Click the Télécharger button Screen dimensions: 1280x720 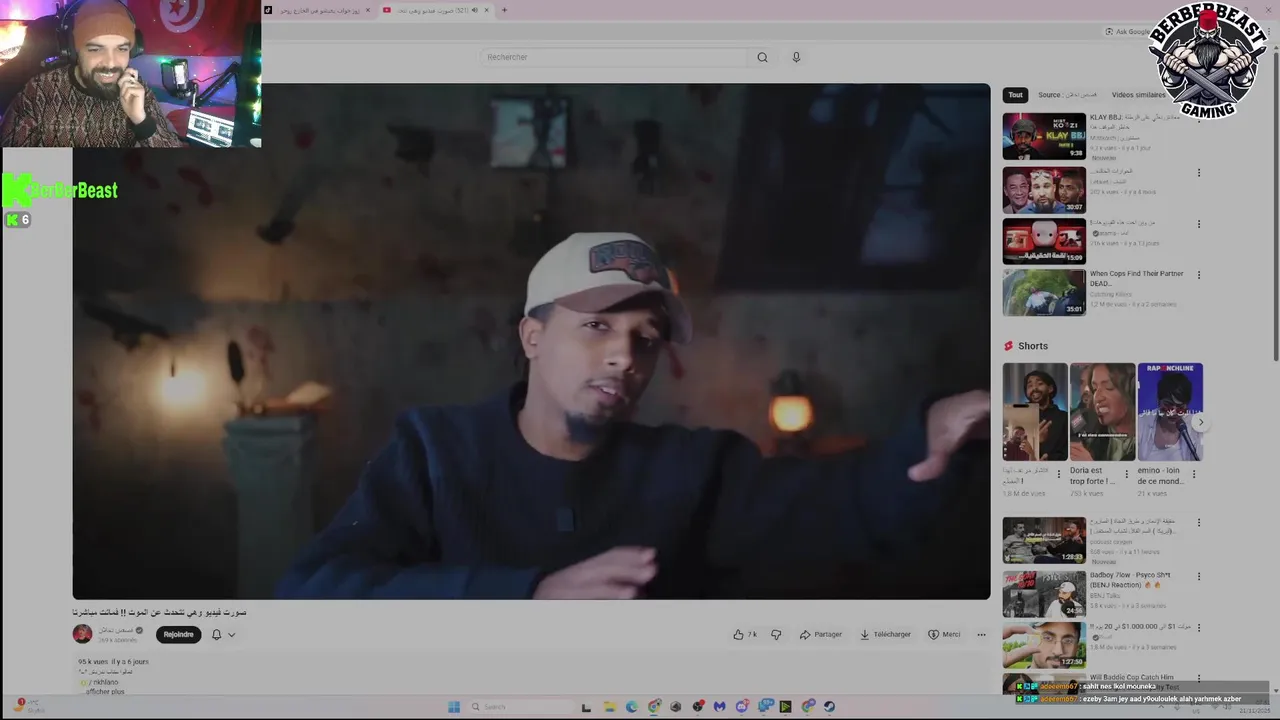(x=886, y=634)
